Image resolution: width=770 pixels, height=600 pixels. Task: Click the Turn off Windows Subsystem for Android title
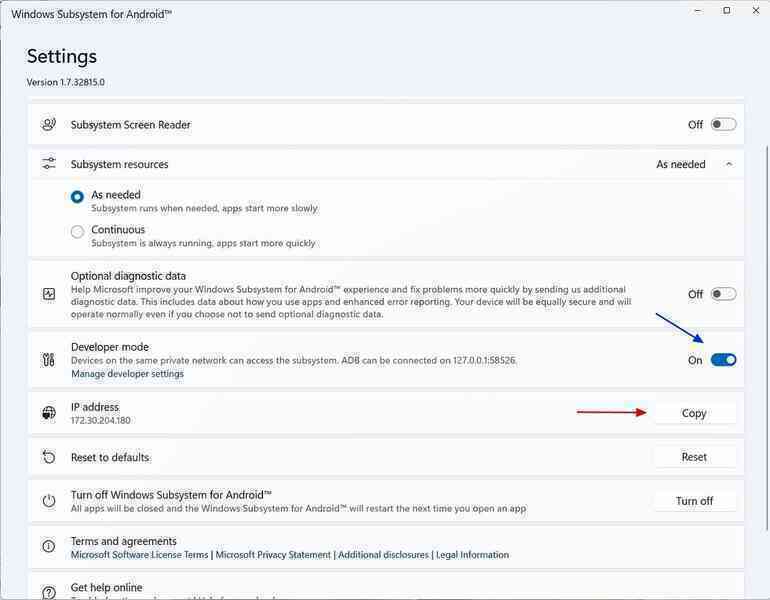pos(171,494)
